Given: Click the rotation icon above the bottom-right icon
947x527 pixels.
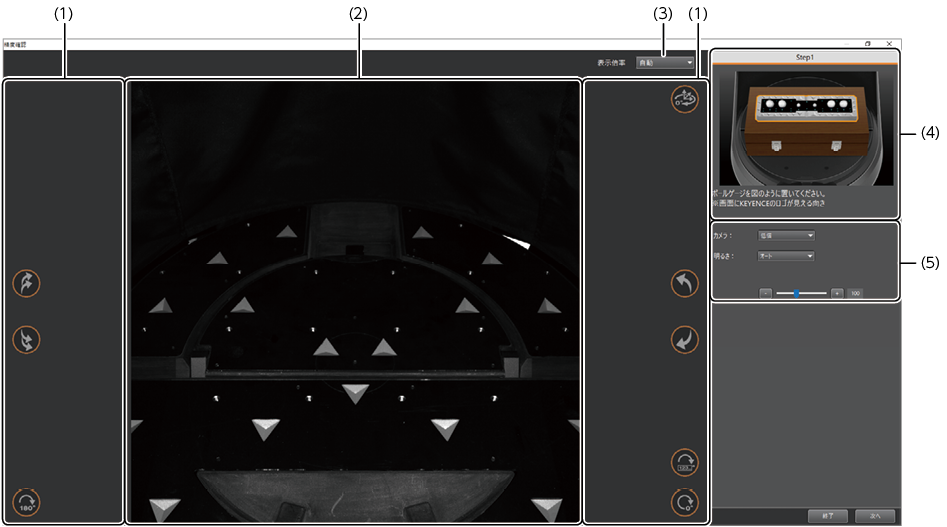Looking at the screenshot, I should point(685,462).
